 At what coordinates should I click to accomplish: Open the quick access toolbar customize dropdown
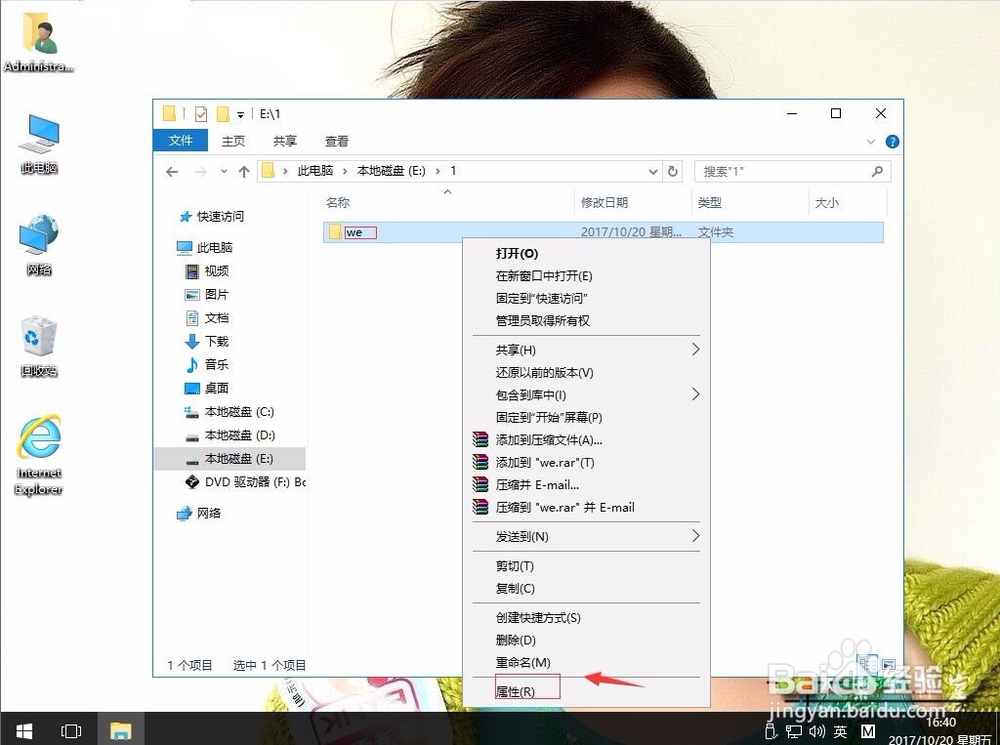[240, 115]
